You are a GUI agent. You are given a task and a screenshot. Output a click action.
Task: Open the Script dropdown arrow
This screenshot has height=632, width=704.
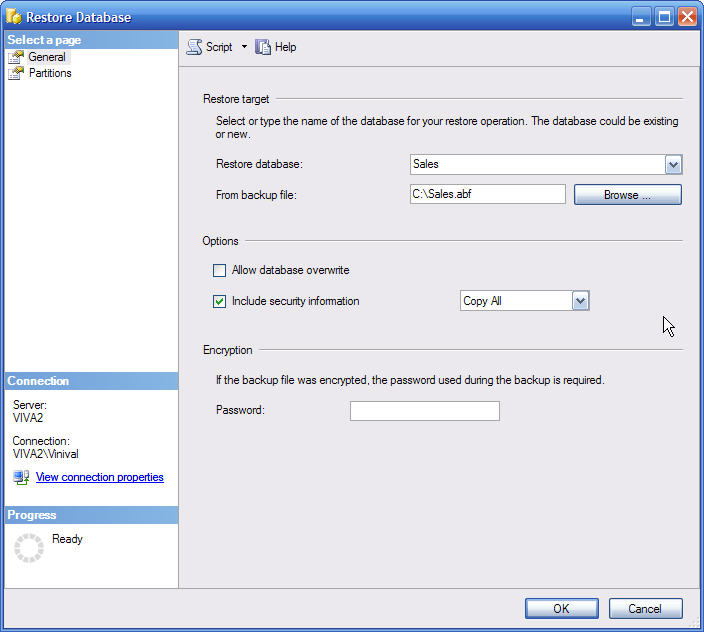244,47
